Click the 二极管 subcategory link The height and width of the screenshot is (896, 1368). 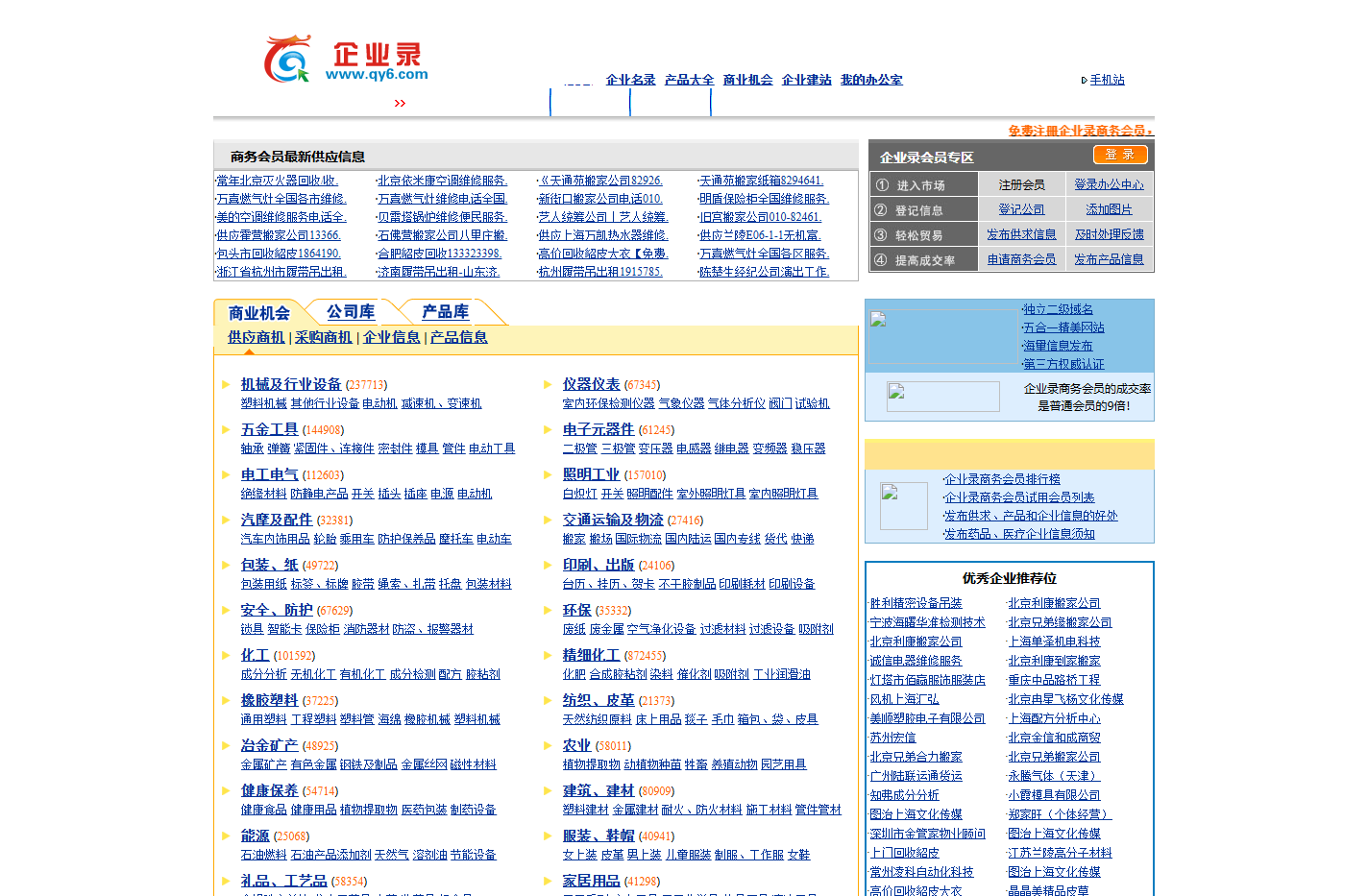coord(580,448)
